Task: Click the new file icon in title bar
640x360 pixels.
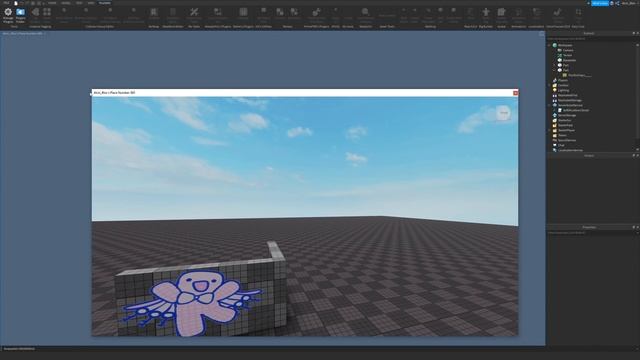Action: (x=16, y=3)
